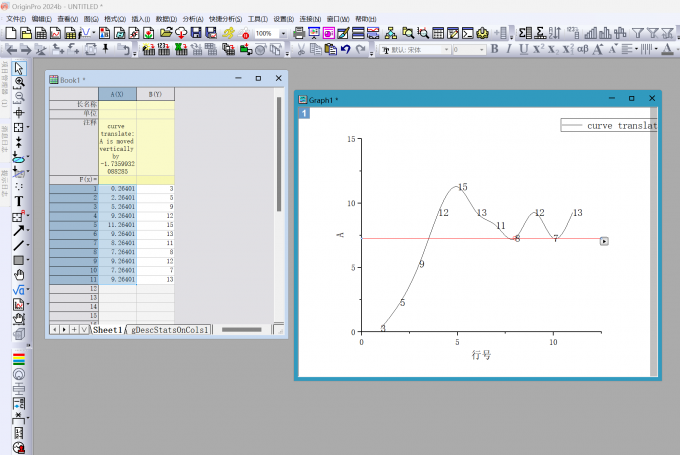Viewport: 680px width, 455px height.
Task: Select the Text tool
Action: tap(19, 201)
